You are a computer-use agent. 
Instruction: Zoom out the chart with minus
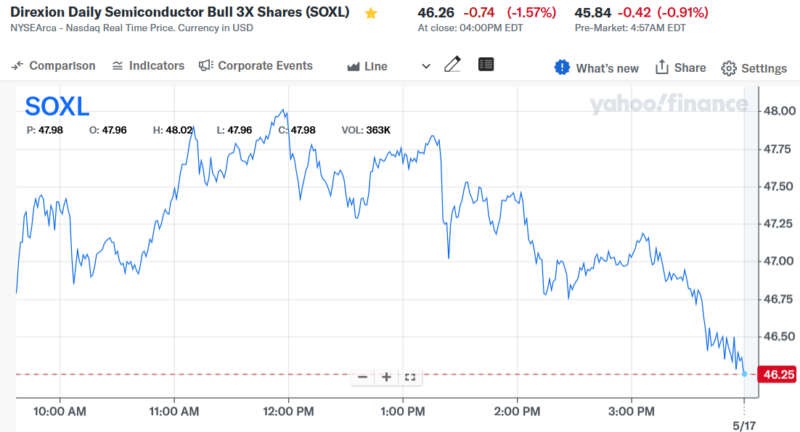point(362,377)
